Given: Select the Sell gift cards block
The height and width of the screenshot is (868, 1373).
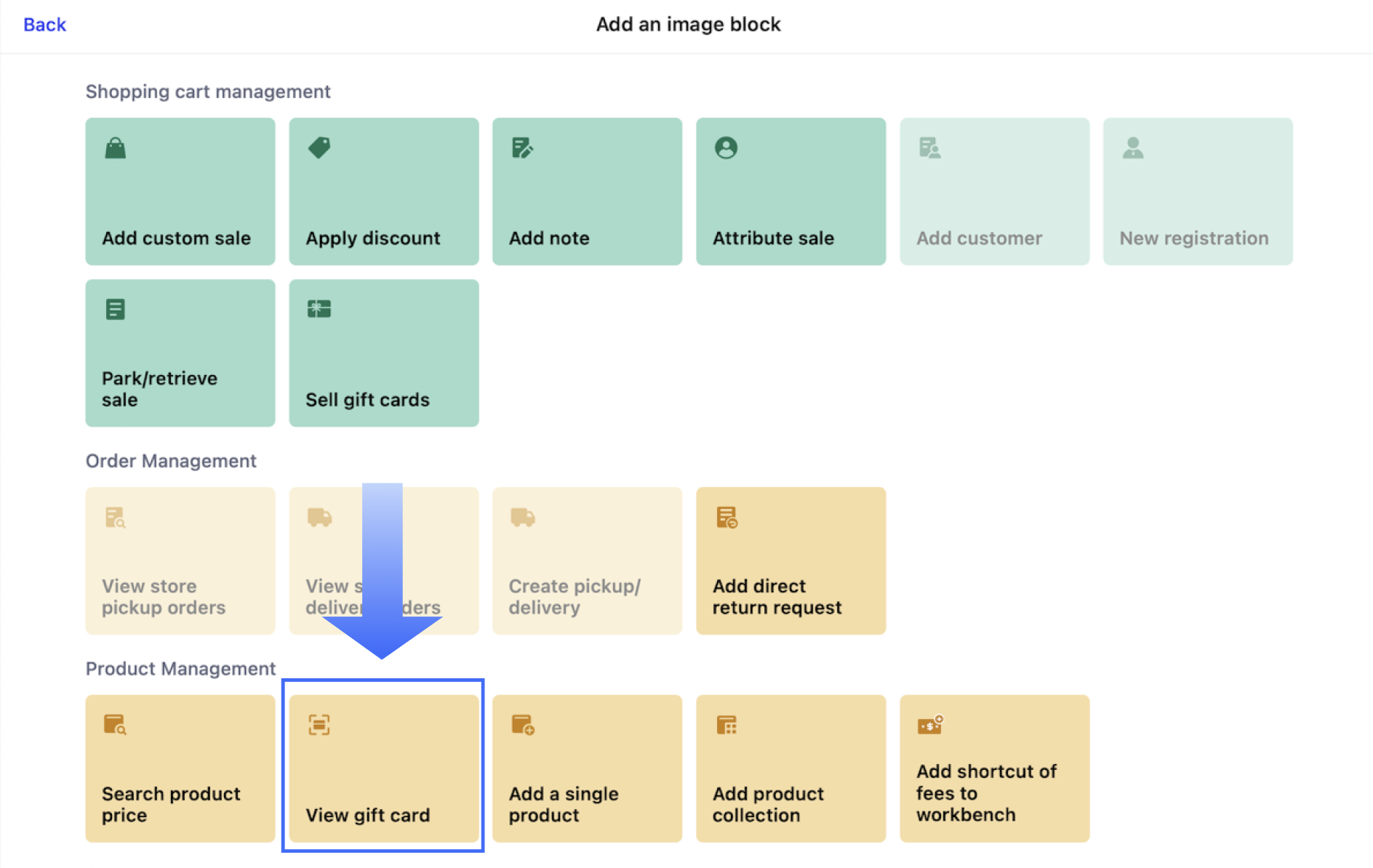Looking at the screenshot, I should click(384, 353).
